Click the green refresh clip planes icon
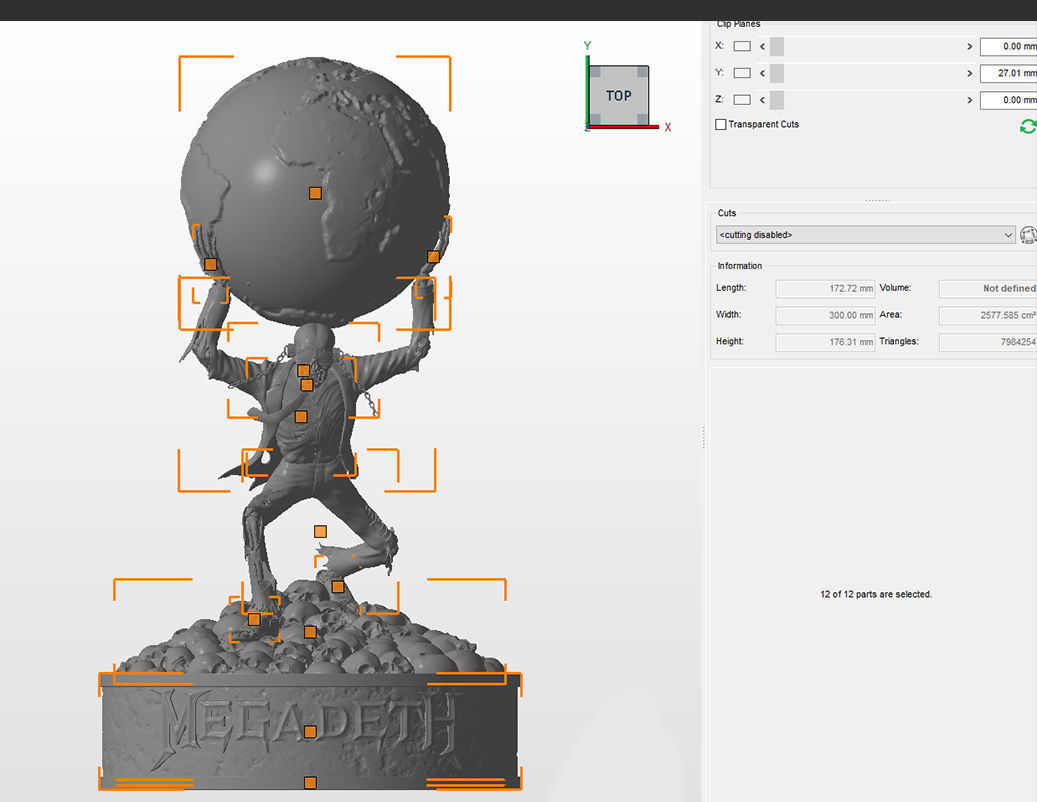The image size is (1037, 802). tap(1028, 125)
